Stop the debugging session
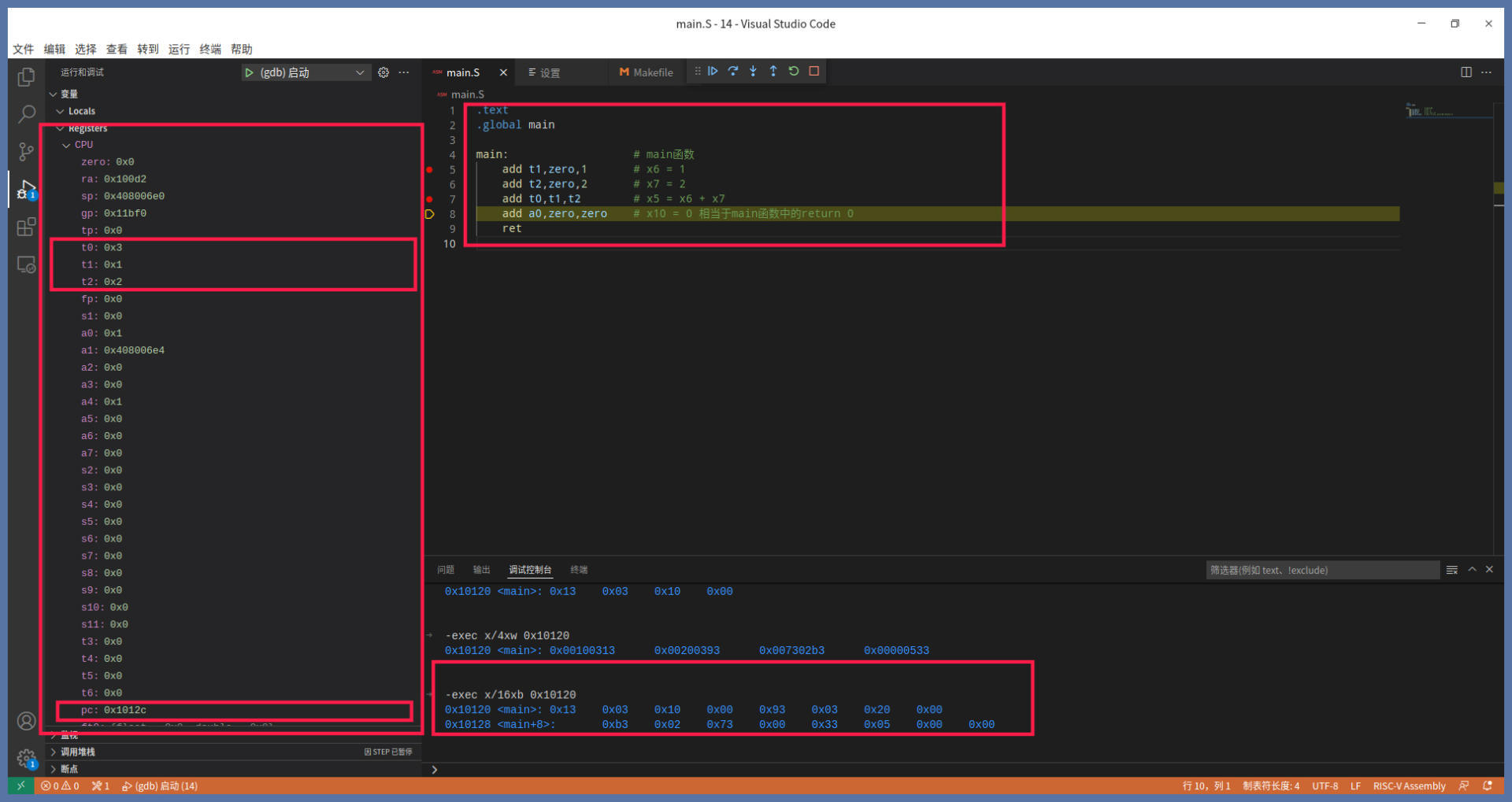1512x802 pixels. point(814,72)
